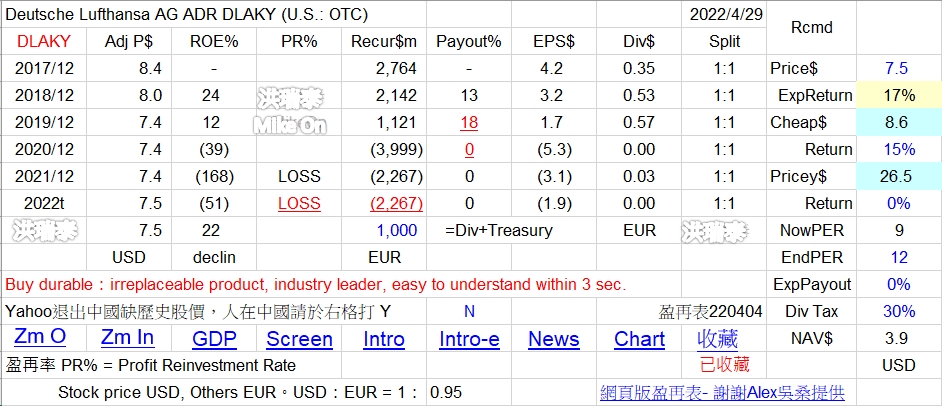The width and height of the screenshot is (942, 406).
Task: Select the ExpPayout 0% cell
Action: pyautogui.click(x=898, y=284)
